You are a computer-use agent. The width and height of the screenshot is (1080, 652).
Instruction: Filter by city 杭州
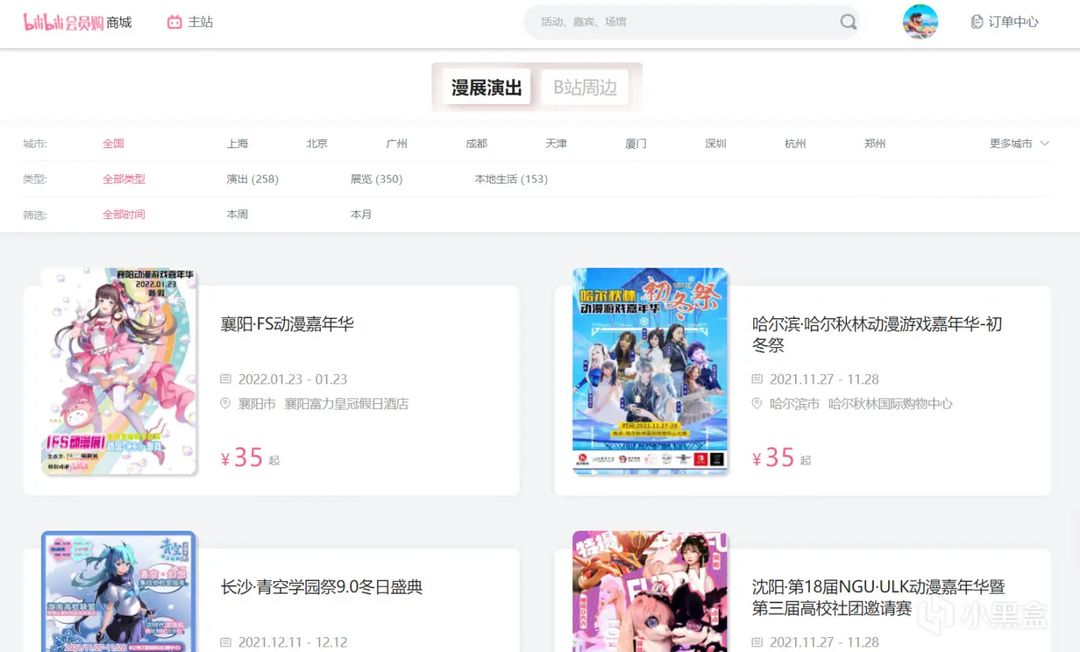(795, 143)
